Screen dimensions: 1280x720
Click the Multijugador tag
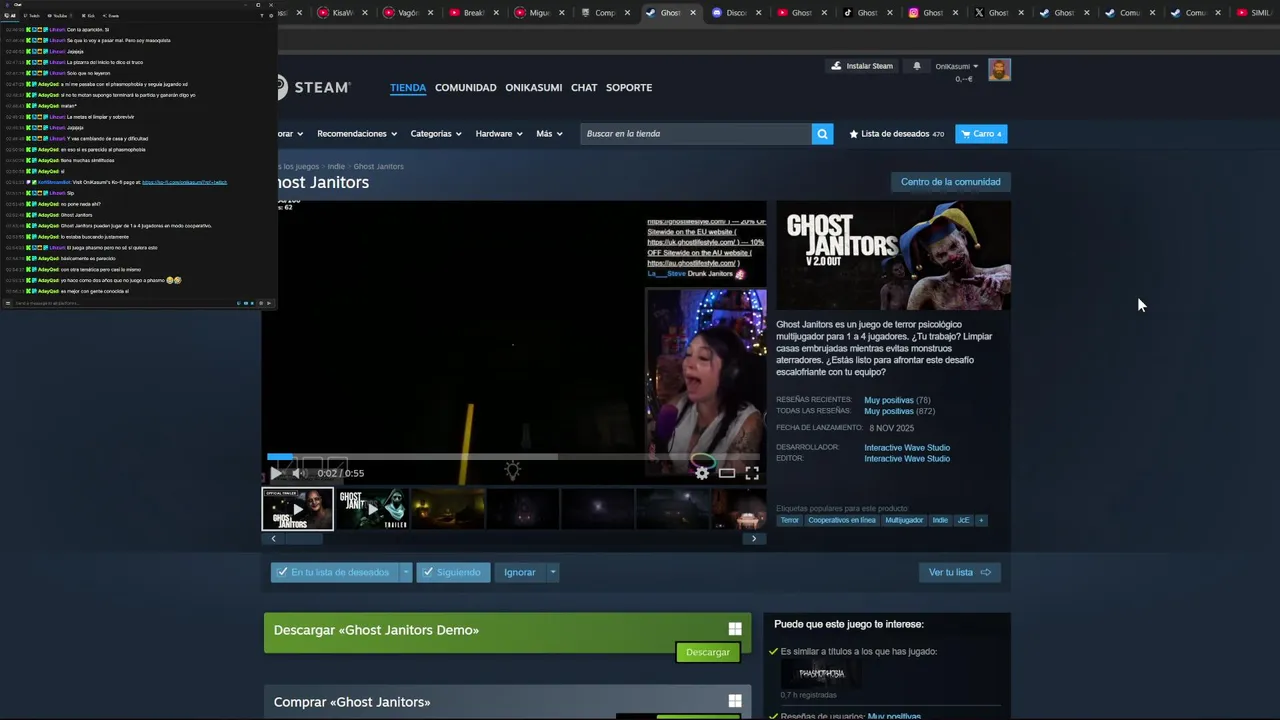[904, 520]
